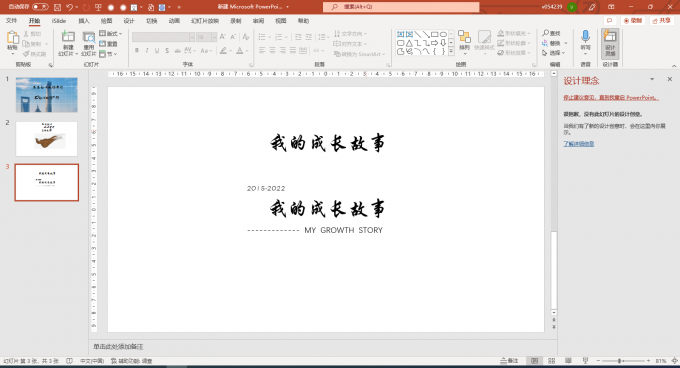Viewport: 680px width, 368px height.
Task: Open the font name dropdown
Action: pos(192,37)
